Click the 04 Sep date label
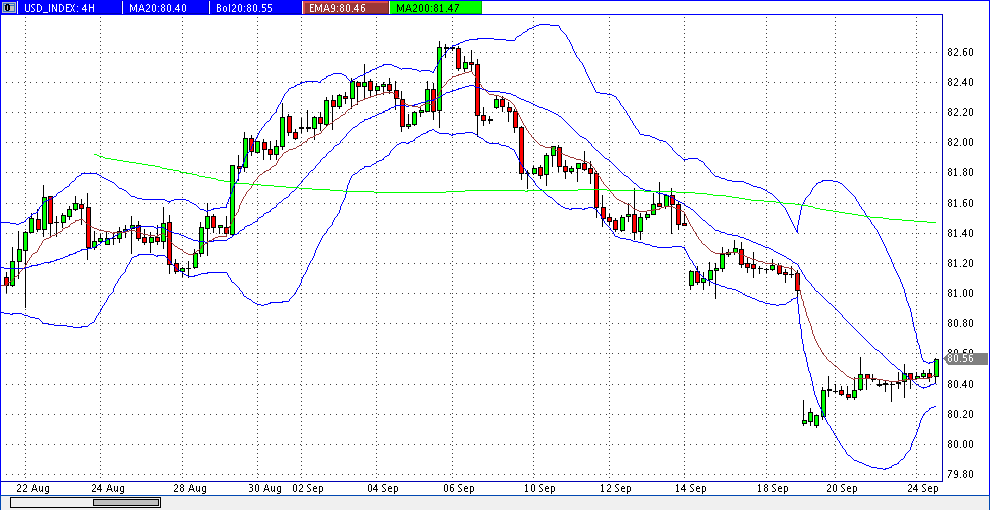Viewport: 990px width, 510px height. pyautogui.click(x=382, y=489)
